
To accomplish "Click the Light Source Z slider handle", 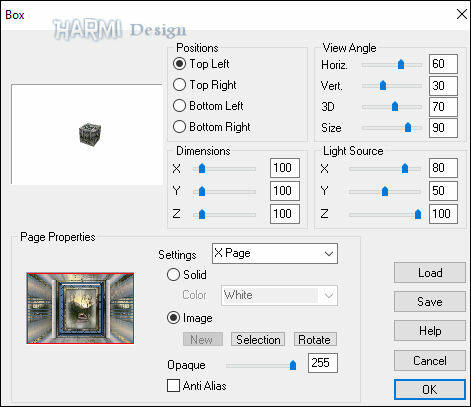I will (x=418, y=214).
